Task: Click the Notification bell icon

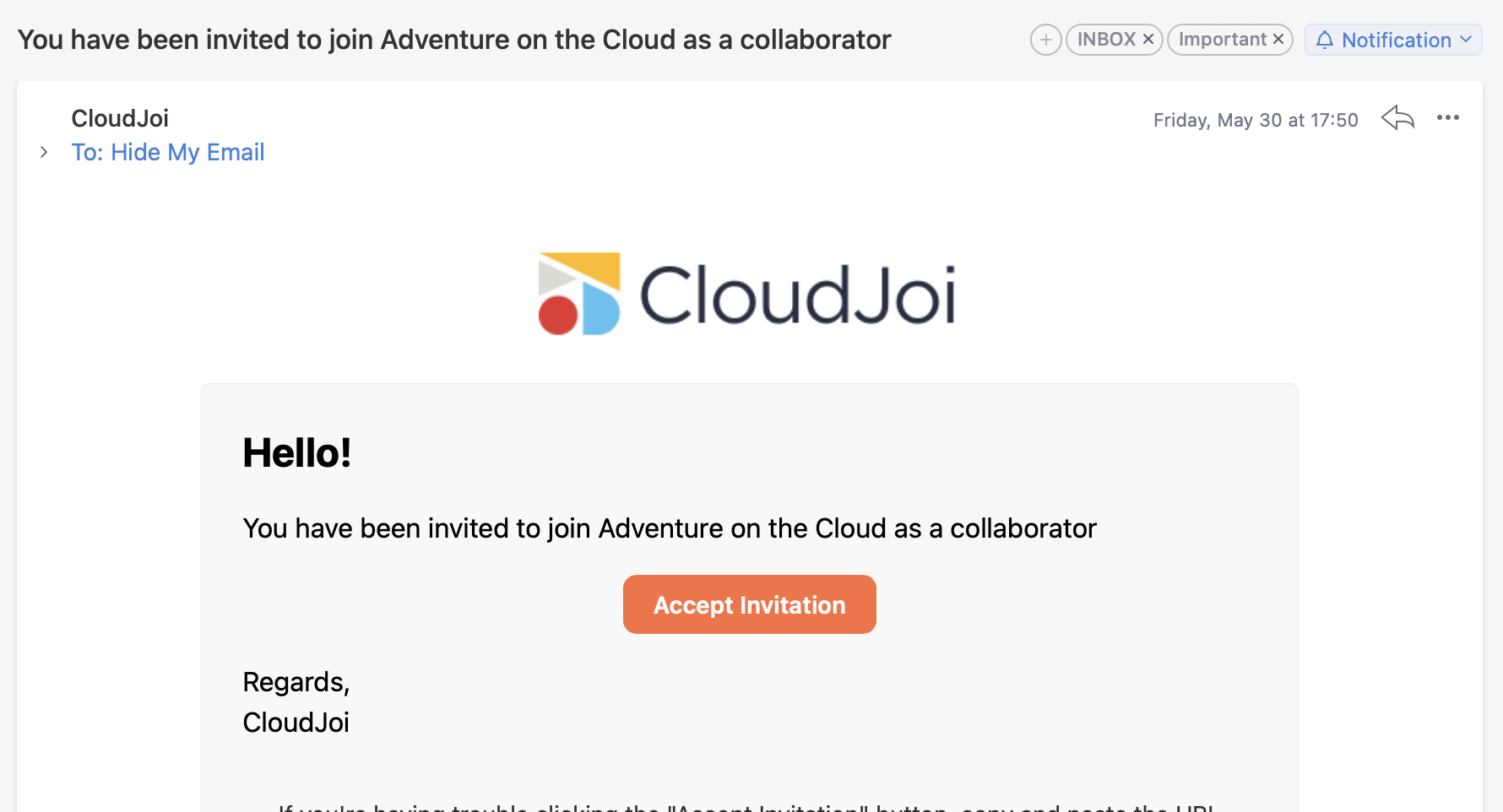Action: (1325, 40)
